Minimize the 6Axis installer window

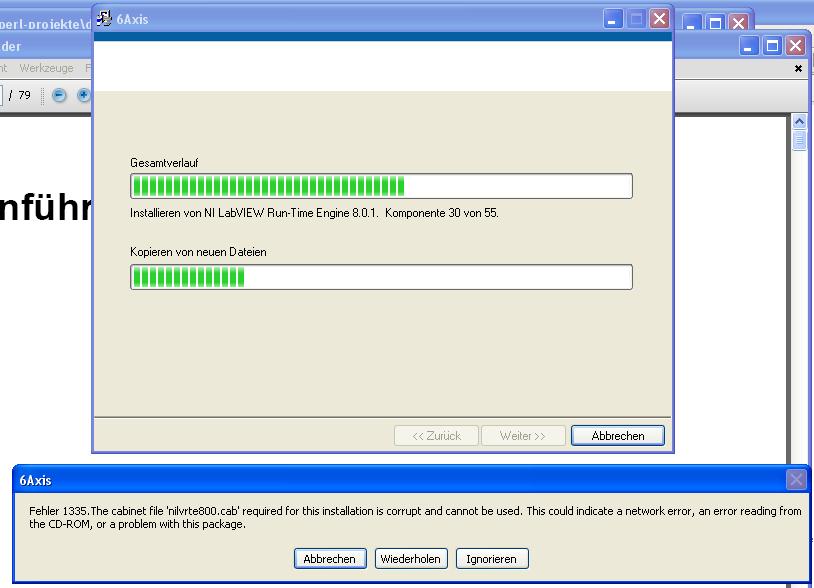[613, 19]
